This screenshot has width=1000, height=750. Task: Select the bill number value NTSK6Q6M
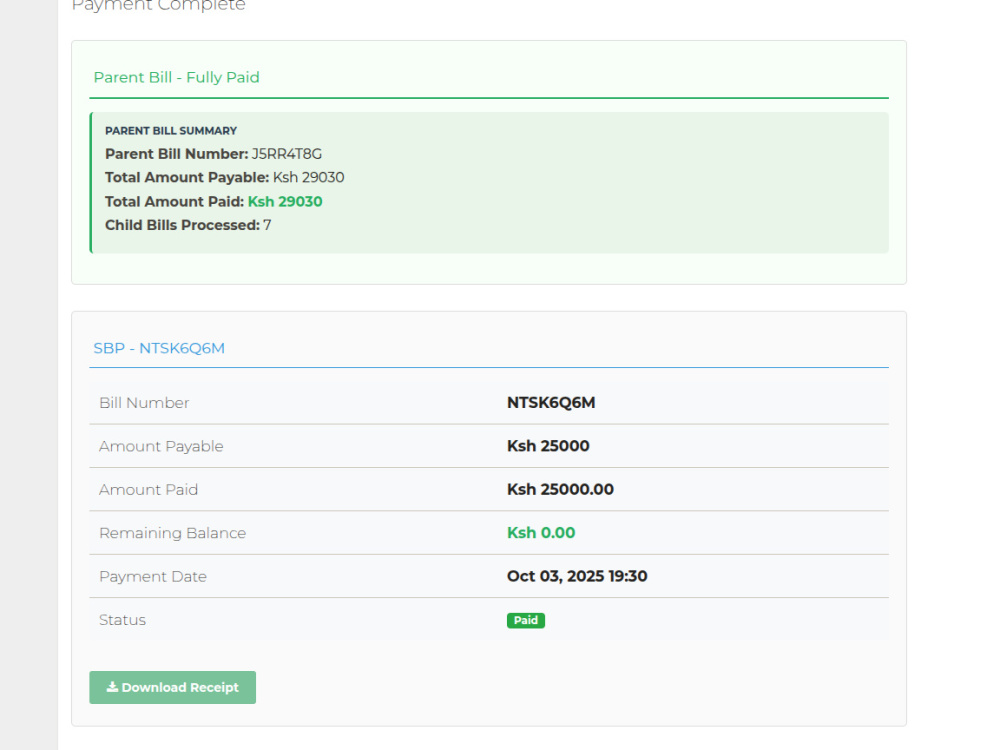pos(551,403)
